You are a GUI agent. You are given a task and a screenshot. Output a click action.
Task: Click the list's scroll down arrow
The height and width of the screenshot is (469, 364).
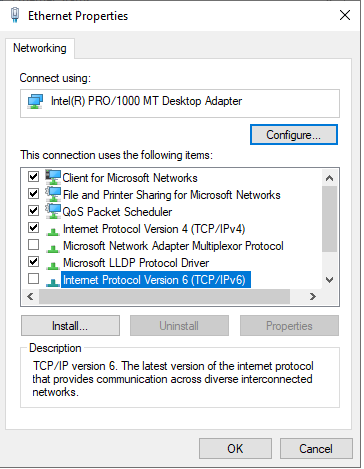tap(329, 280)
